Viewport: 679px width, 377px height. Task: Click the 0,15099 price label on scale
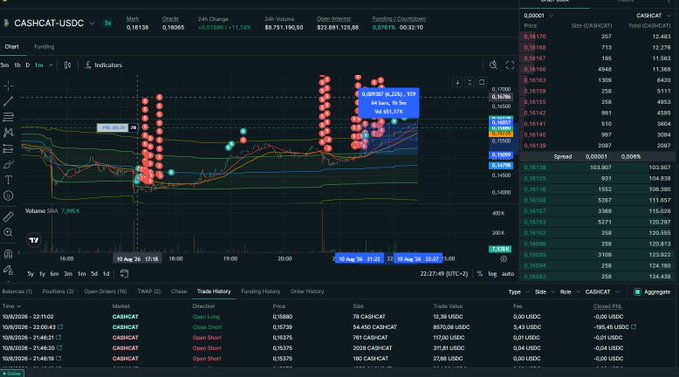(501, 155)
